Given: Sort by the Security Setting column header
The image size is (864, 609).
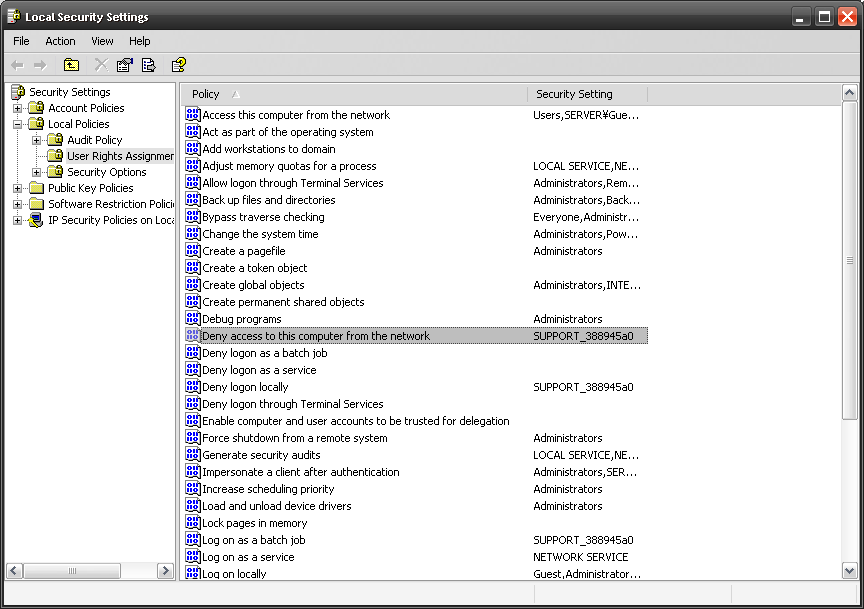Looking at the screenshot, I should coord(587,94).
